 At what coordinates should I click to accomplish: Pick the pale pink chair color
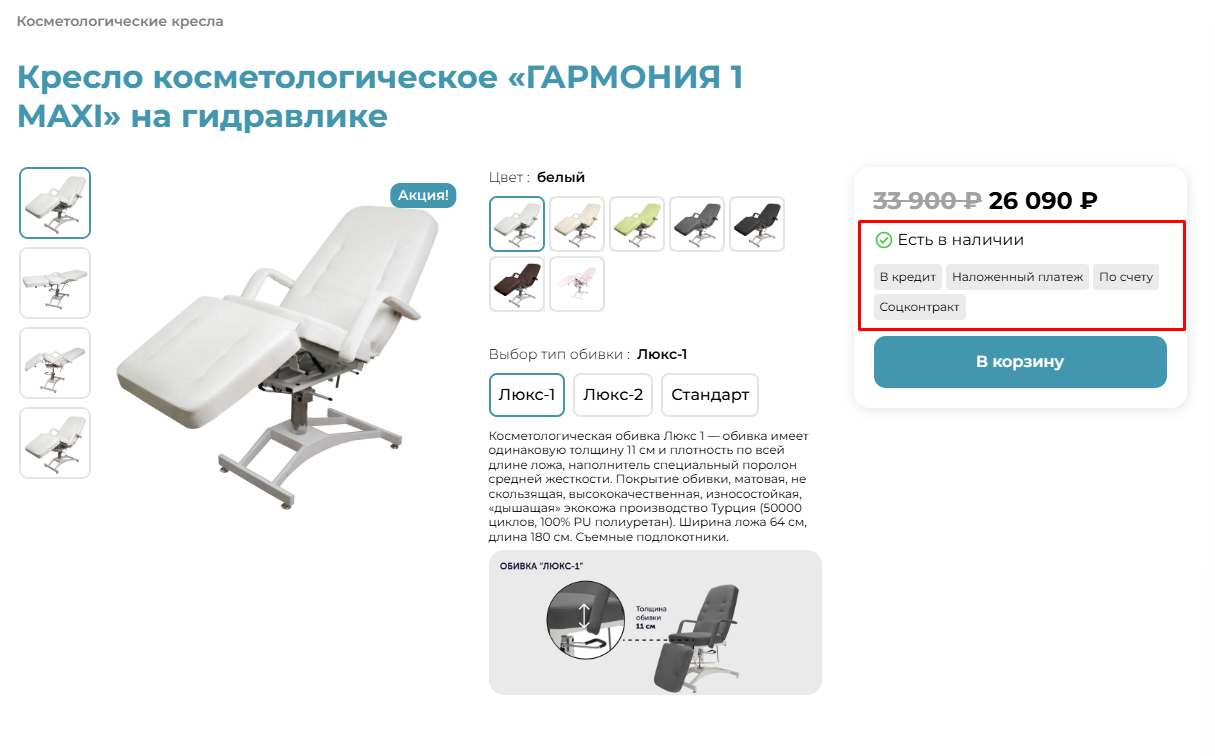(577, 284)
